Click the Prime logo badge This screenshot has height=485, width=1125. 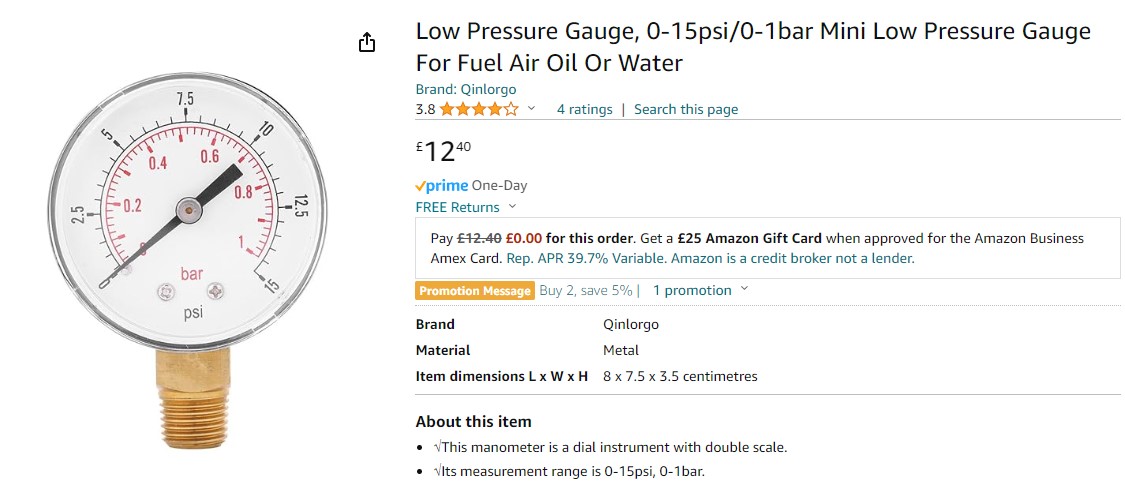tap(441, 185)
